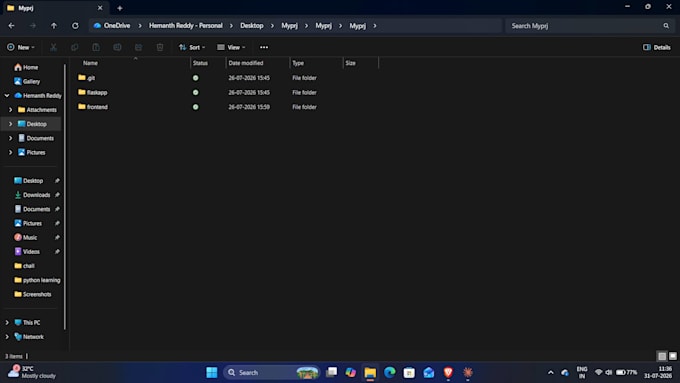Go back using the back arrow

click(x=11, y=26)
